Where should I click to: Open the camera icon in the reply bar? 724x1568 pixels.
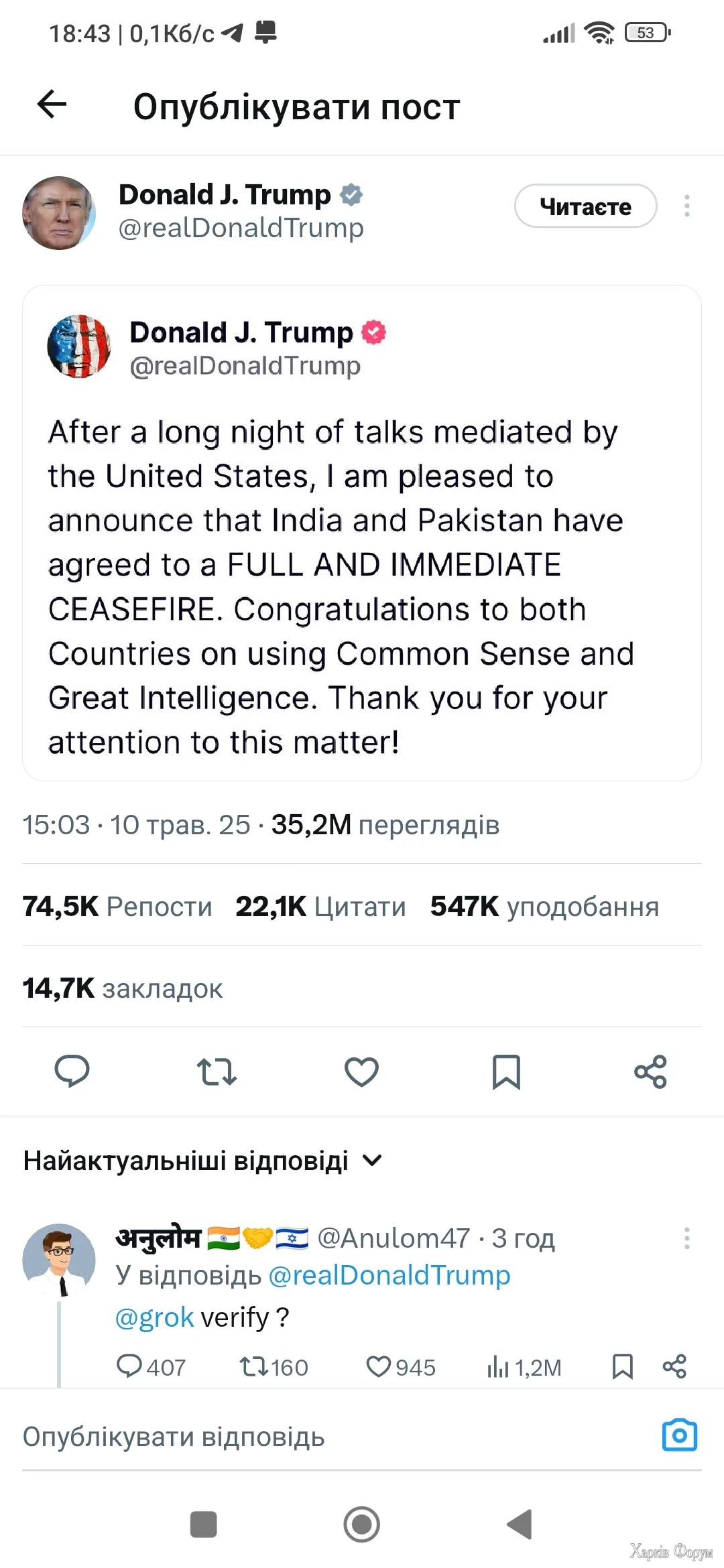(x=680, y=1435)
